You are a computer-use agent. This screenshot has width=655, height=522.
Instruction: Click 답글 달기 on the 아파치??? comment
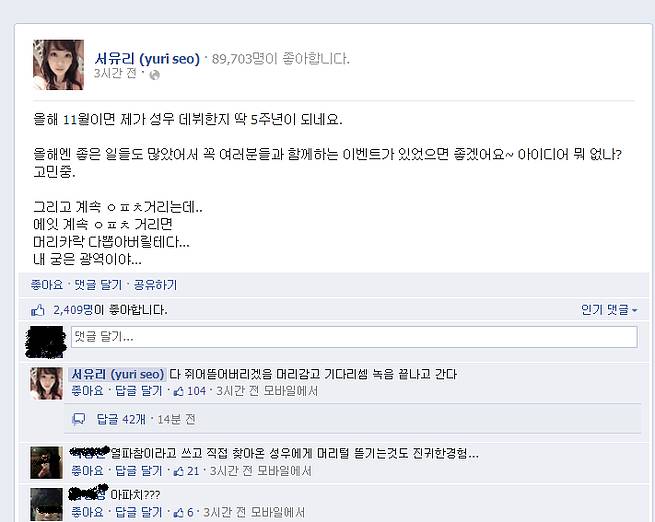pos(138,512)
